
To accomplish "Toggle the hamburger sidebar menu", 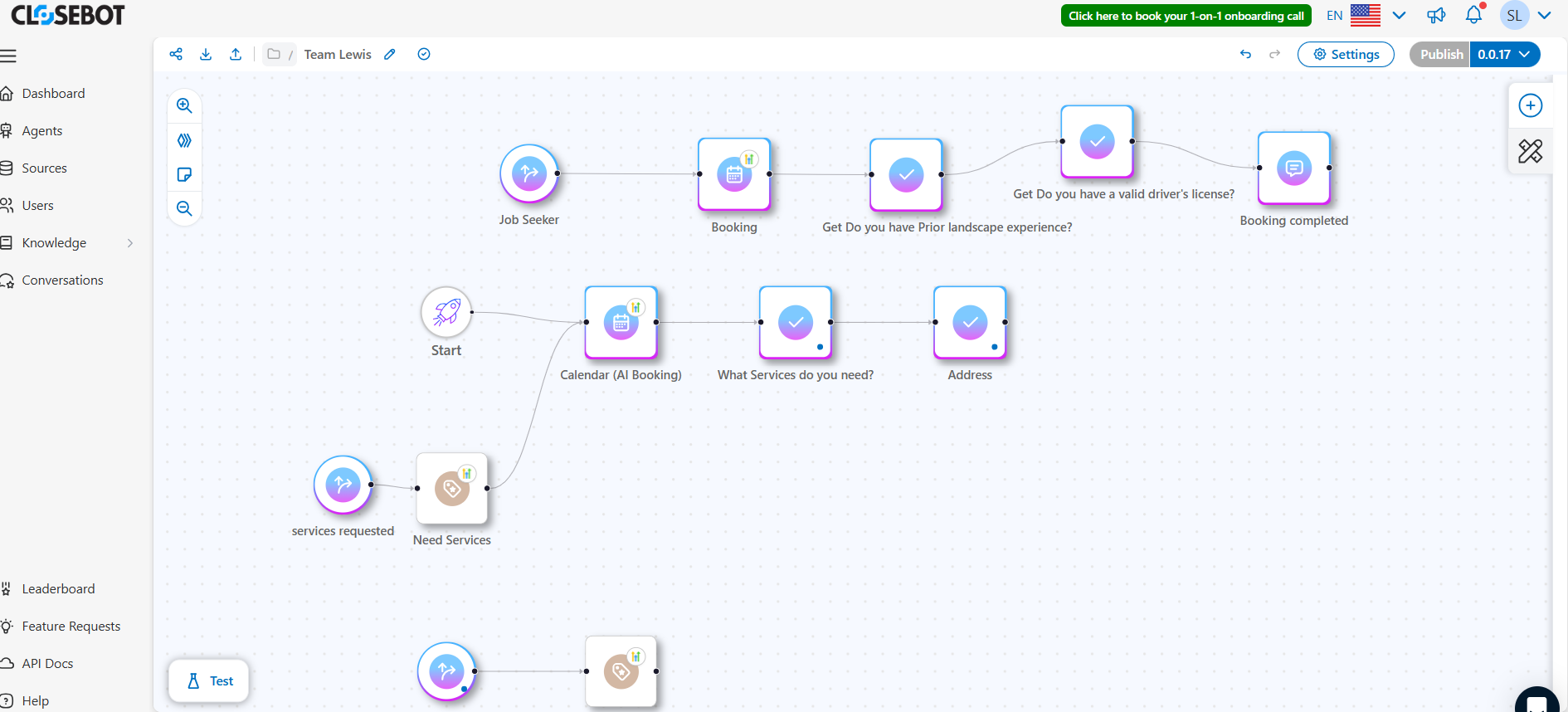I will click(x=8, y=56).
